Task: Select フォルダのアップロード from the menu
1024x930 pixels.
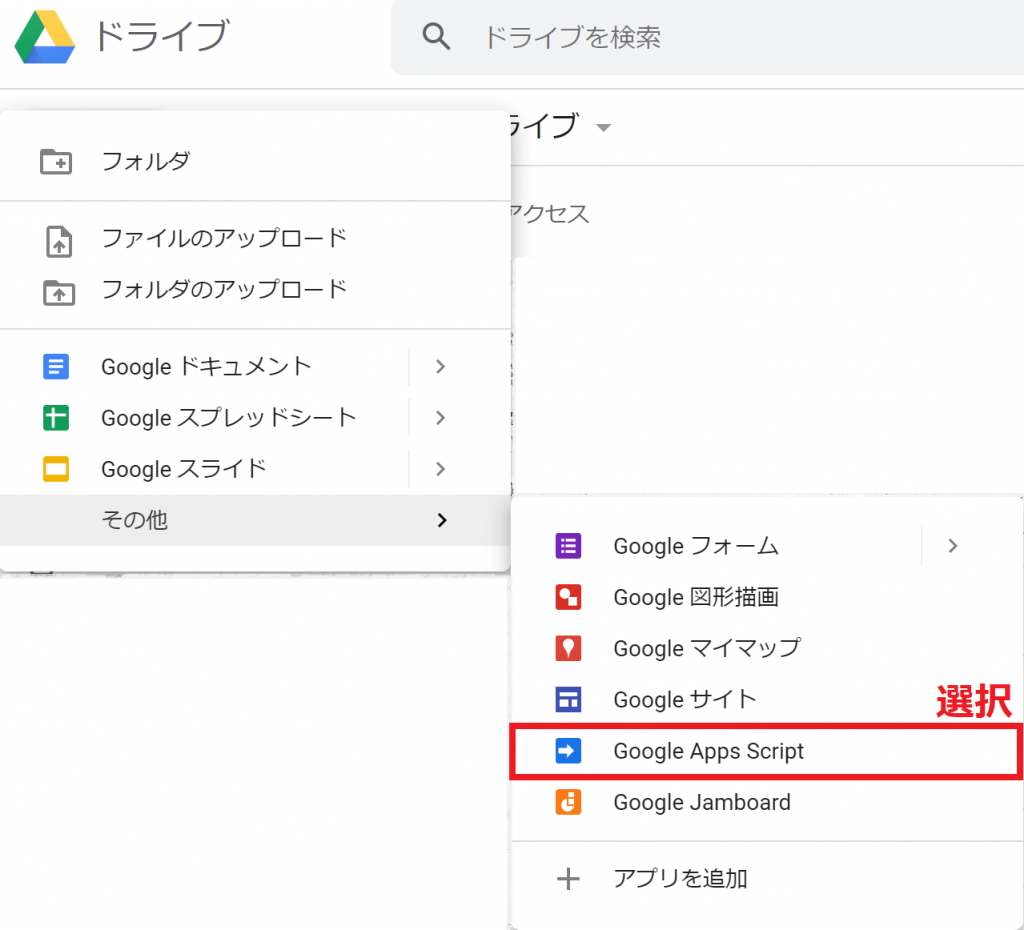Action: [225, 290]
